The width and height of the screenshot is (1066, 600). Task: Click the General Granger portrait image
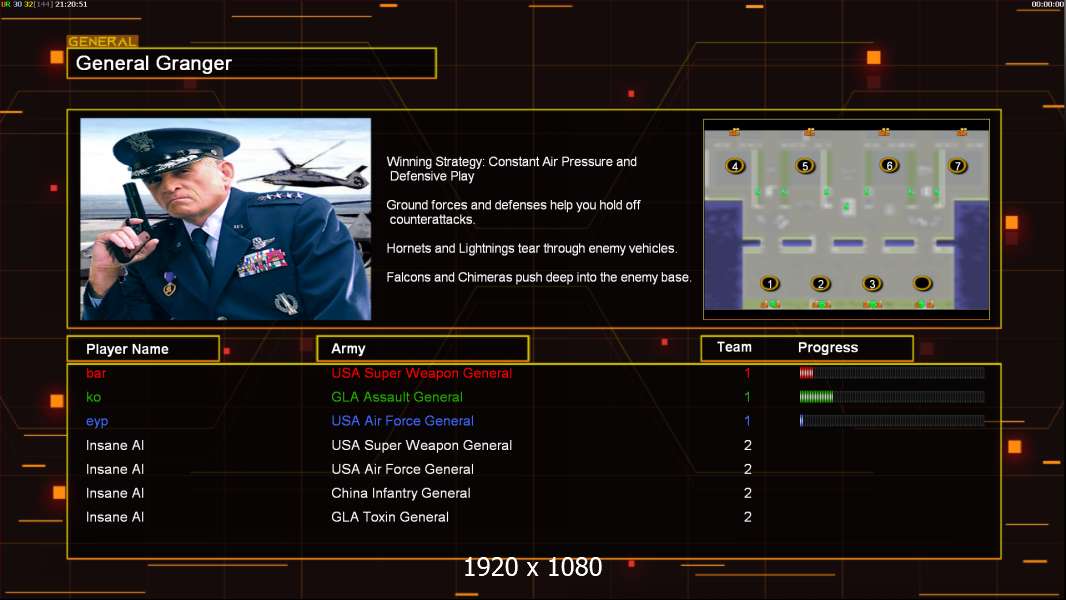(x=226, y=219)
